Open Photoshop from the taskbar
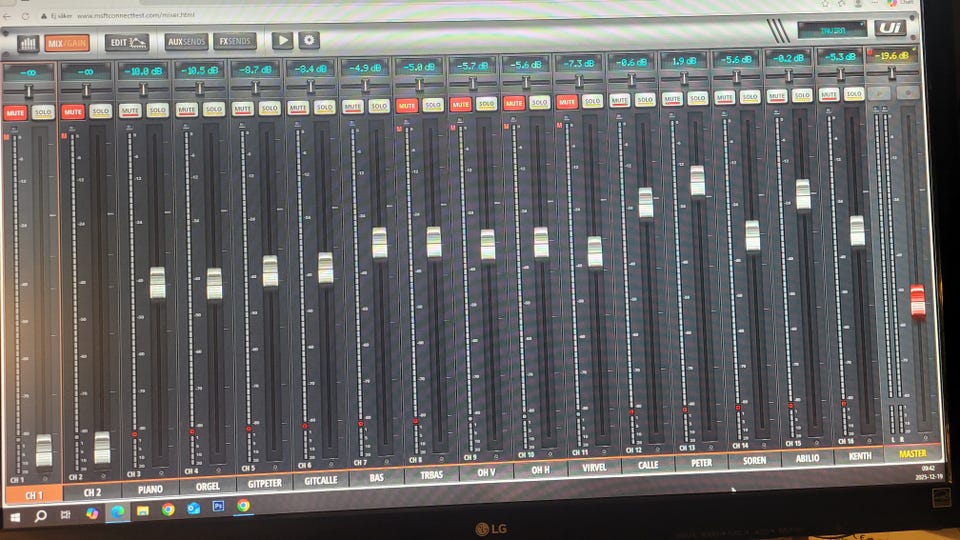This screenshot has width=960, height=540. coord(218,506)
